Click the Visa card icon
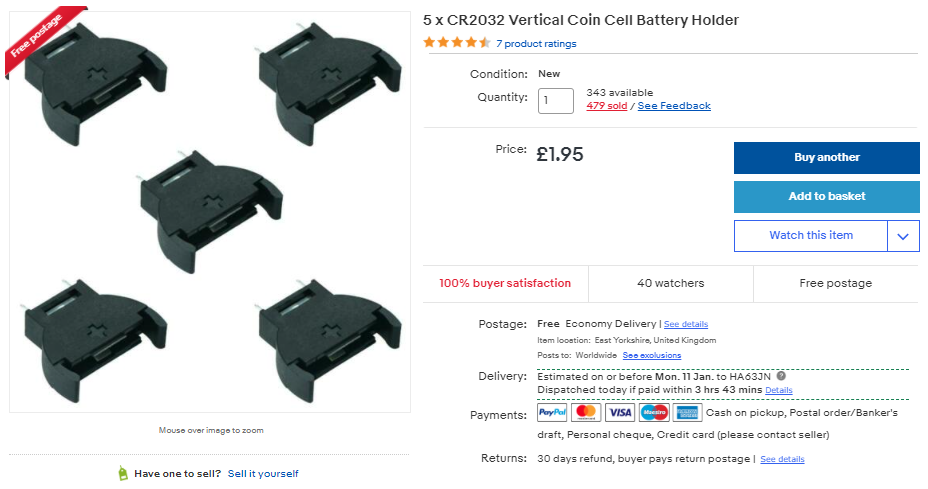Viewport: 928px width, 489px height. (x=620, y=412)
